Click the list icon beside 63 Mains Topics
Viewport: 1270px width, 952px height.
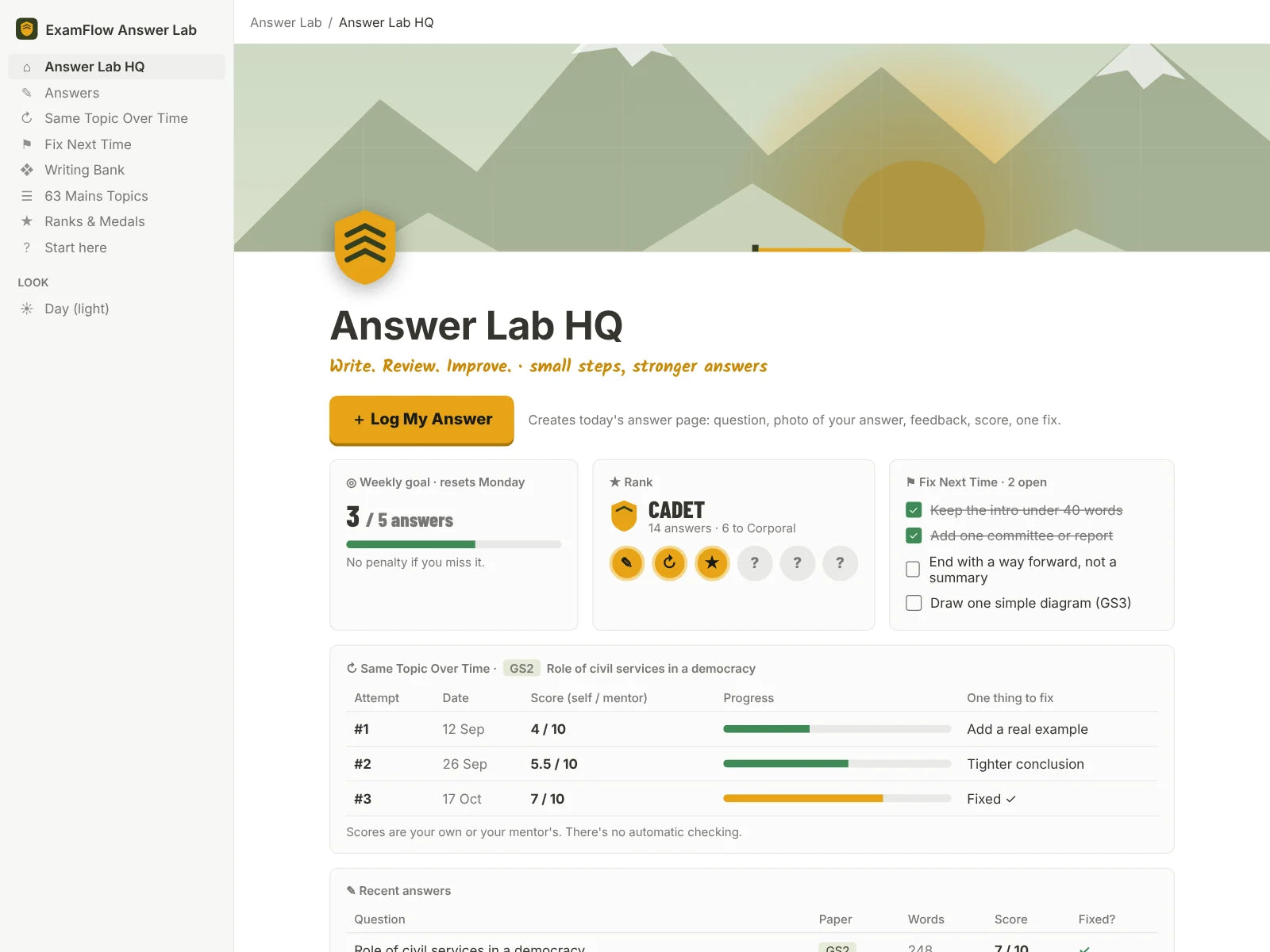click(27, 196)
